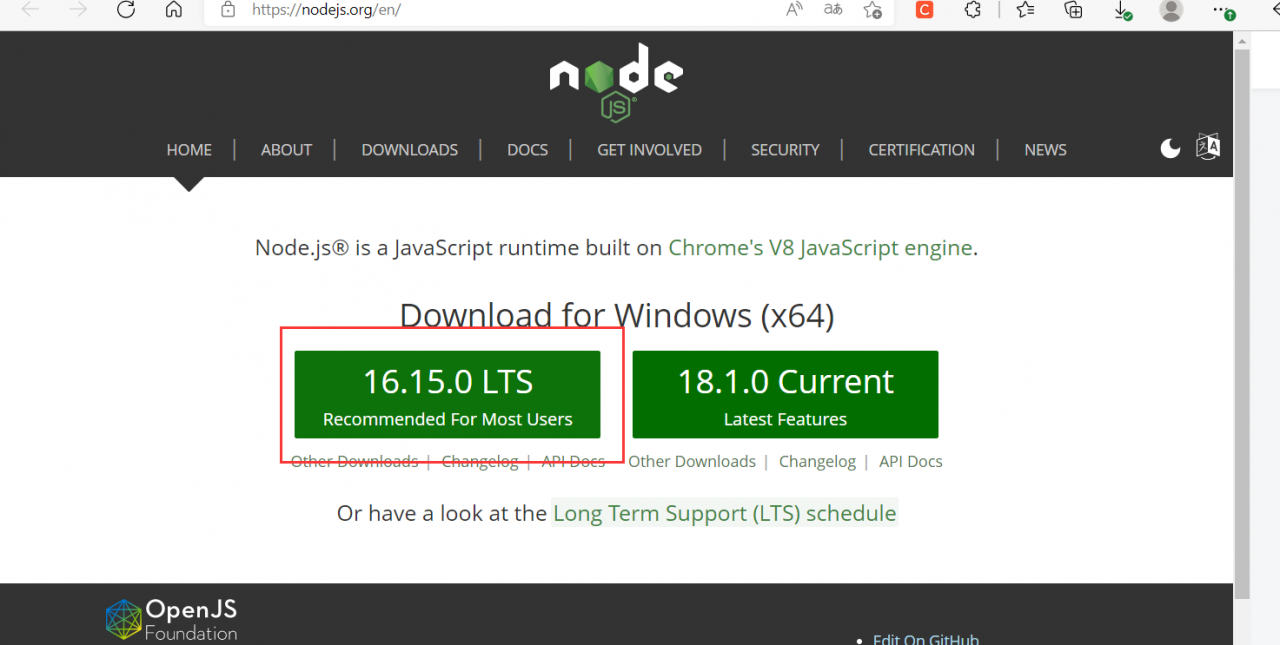This screenshot has width=1280, height=645.
Task: Click the back navigation arrow
Action: (30, 10)
